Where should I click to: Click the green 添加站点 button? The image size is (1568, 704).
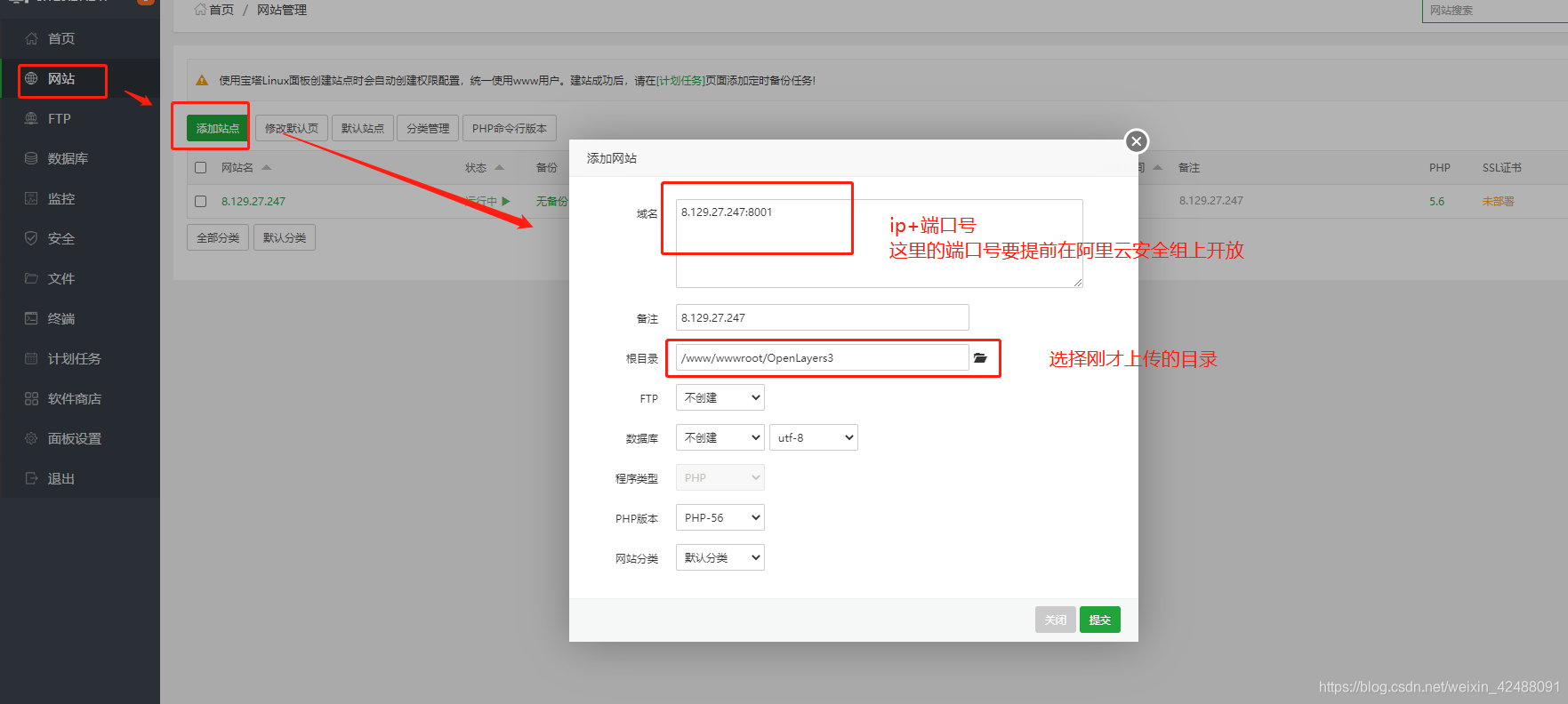click(x=218, y=128)
